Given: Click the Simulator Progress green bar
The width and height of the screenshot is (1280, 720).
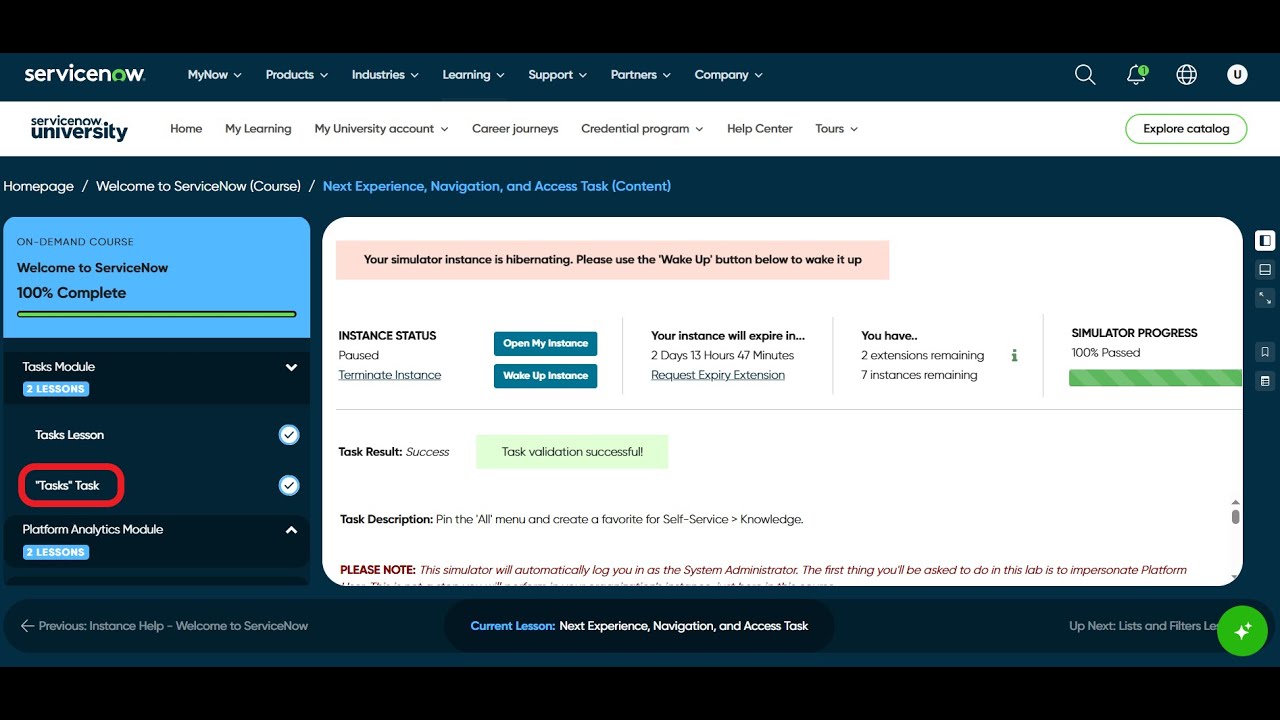Looking at the screenshot, I should [x=1155, y=378].
